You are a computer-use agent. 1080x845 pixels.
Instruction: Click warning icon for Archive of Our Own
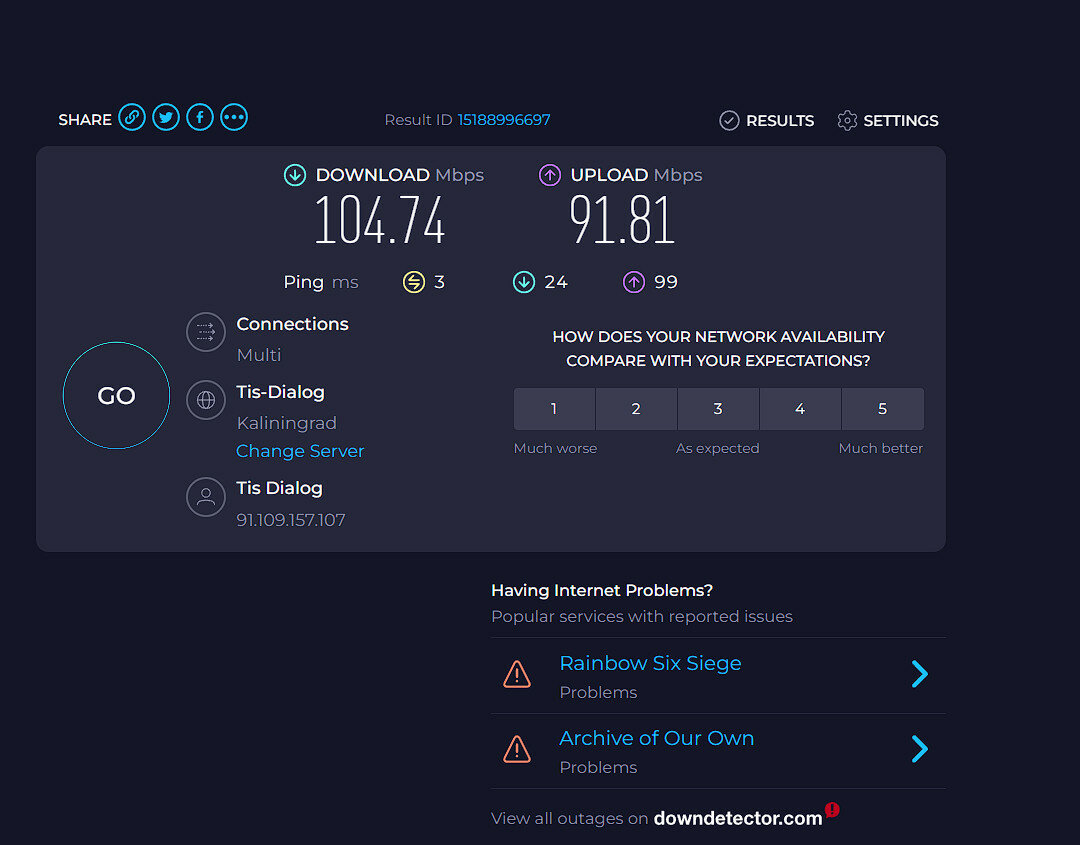(x=517, y=749)
